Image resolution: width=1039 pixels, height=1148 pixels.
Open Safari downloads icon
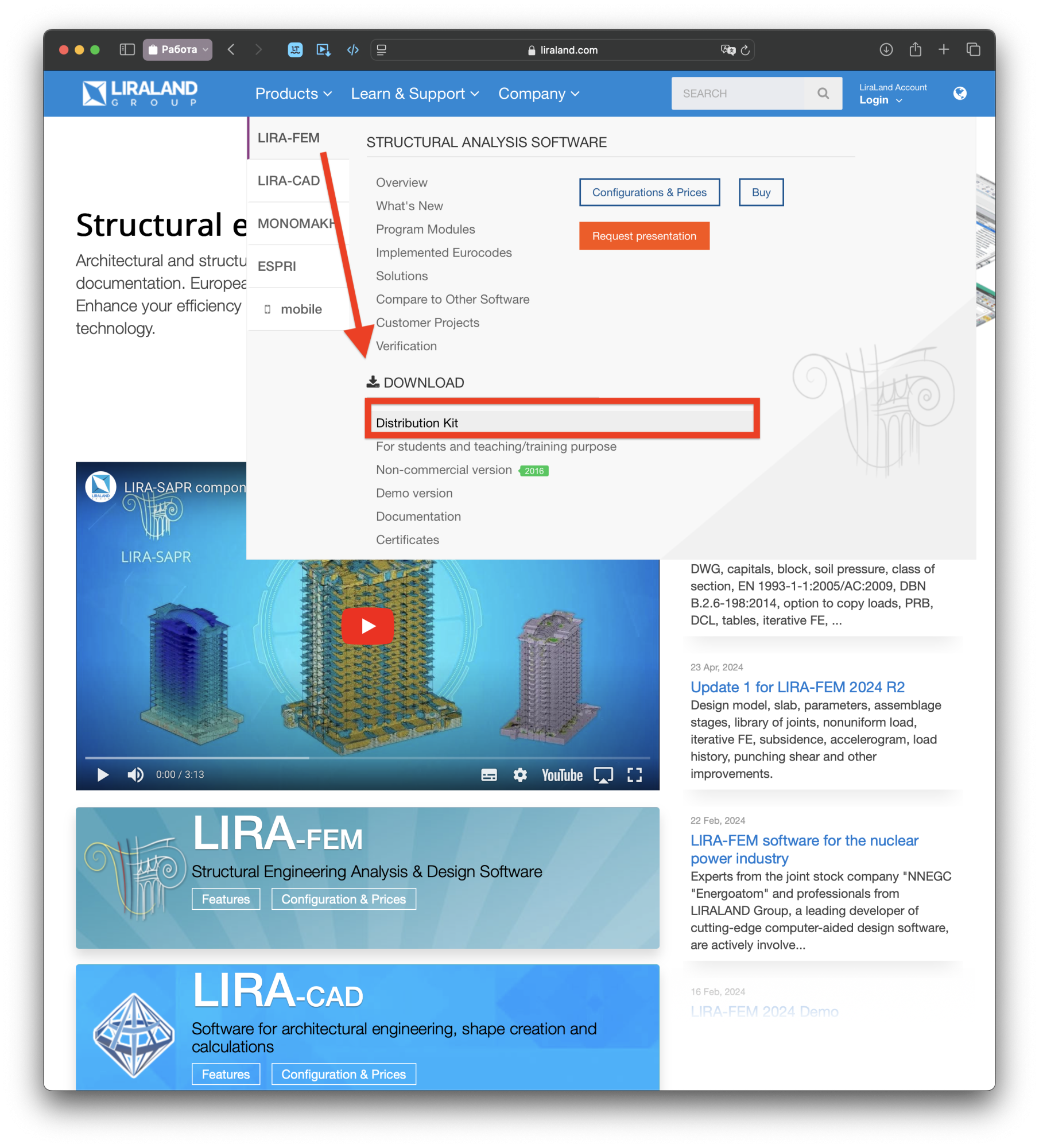(886, 50)
